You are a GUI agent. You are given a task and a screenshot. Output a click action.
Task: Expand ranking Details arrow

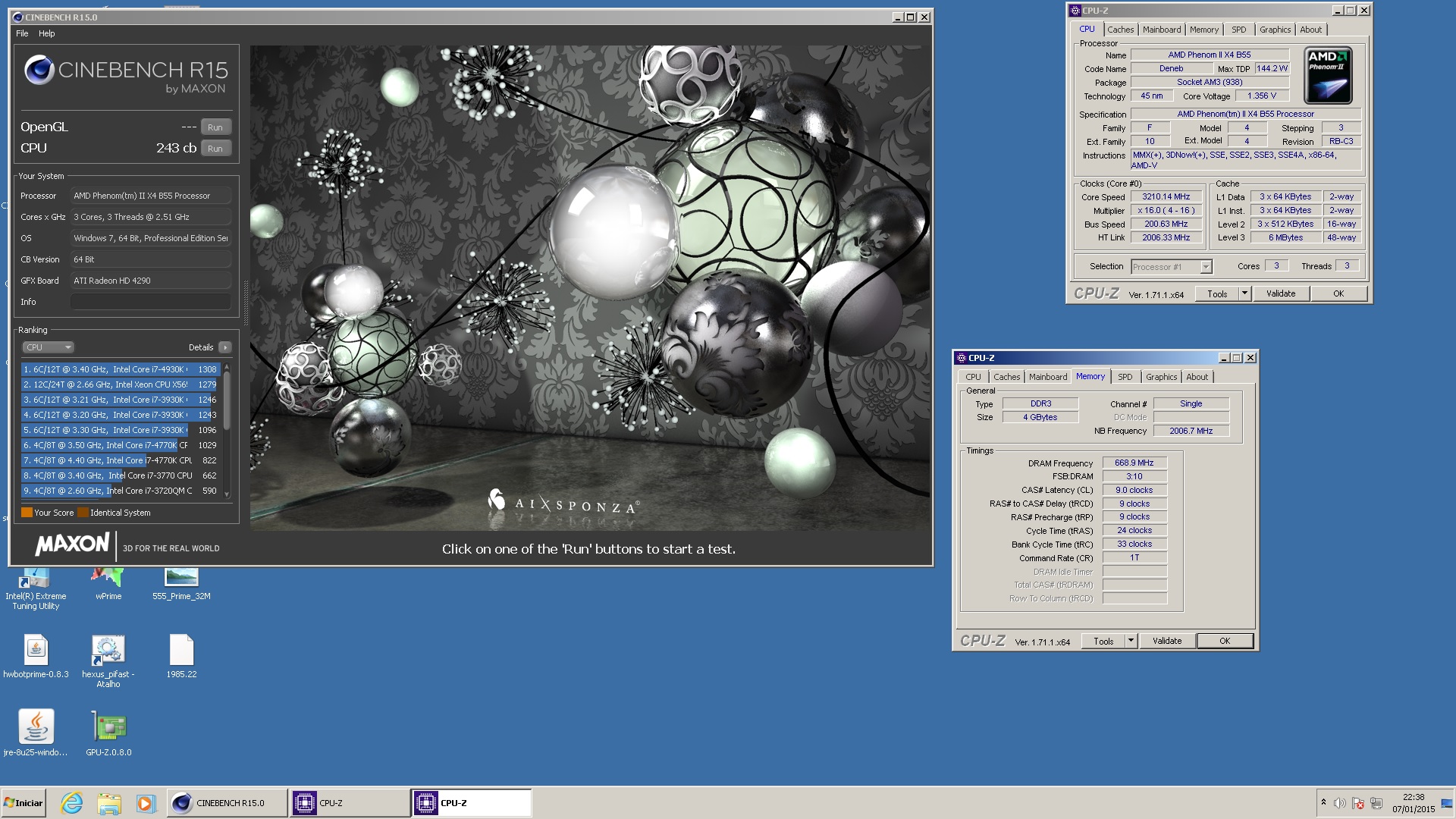point(224,347)
